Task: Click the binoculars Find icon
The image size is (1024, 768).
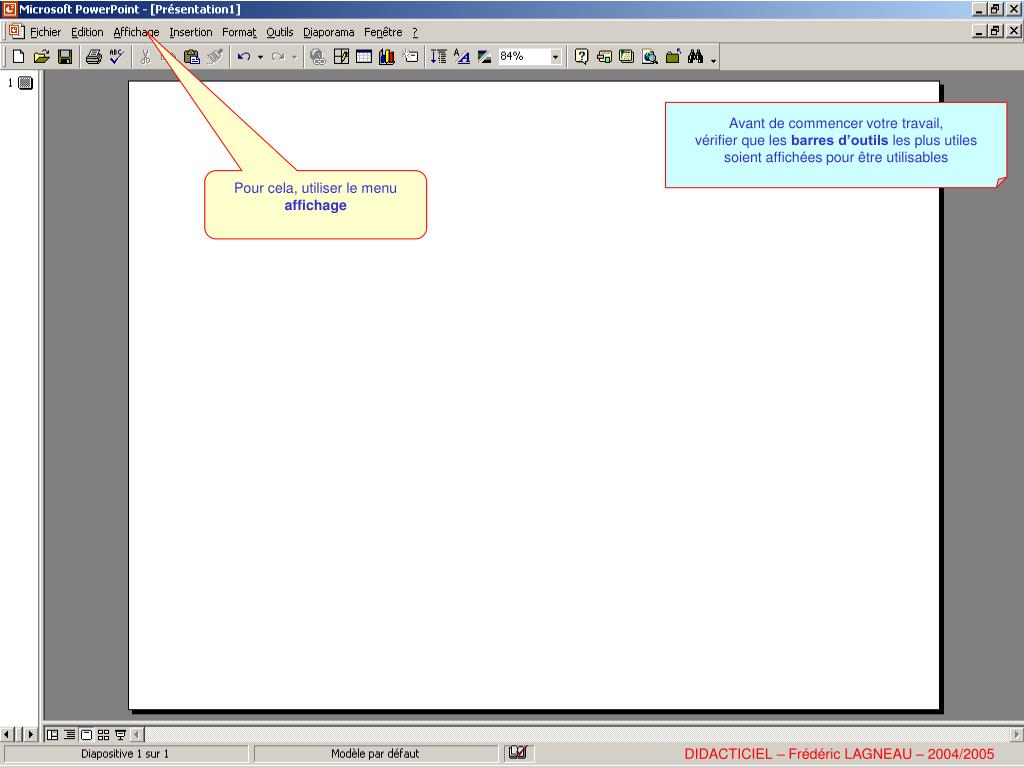Action: pos(696,57)
